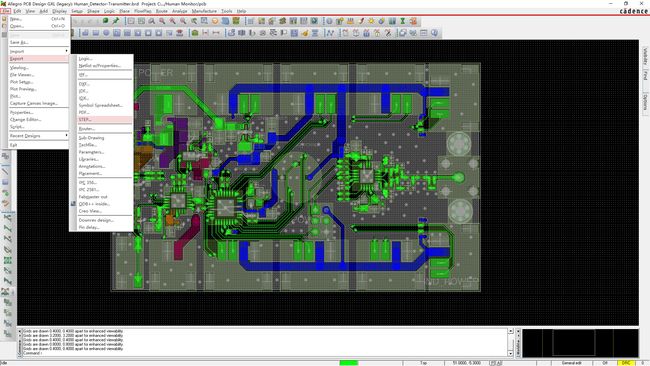The height and width of the screenshot is (366, 650).
Task: Open the Visibility side panel tab
Action: coord(645,56)
